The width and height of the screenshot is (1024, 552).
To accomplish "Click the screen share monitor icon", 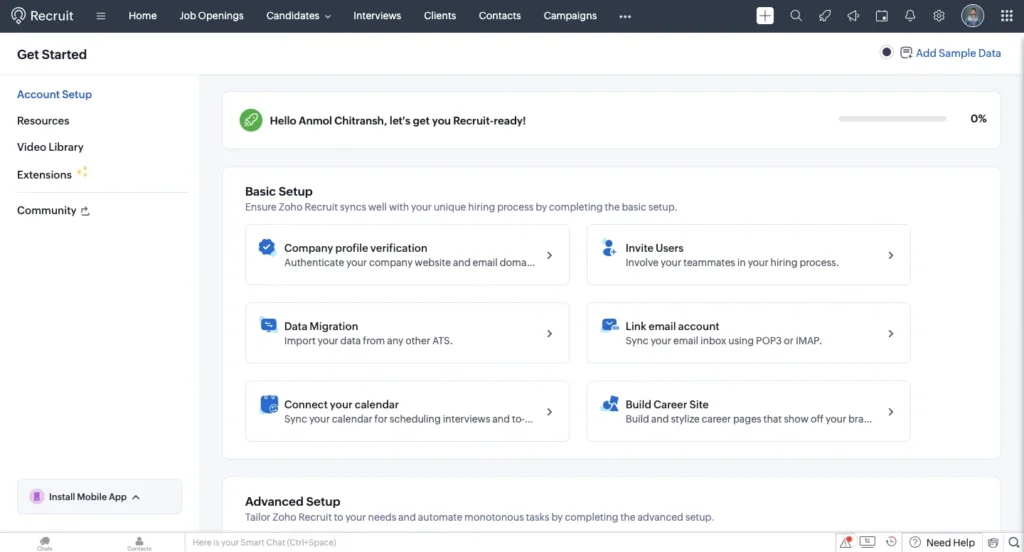I will [x=867, y=542].
